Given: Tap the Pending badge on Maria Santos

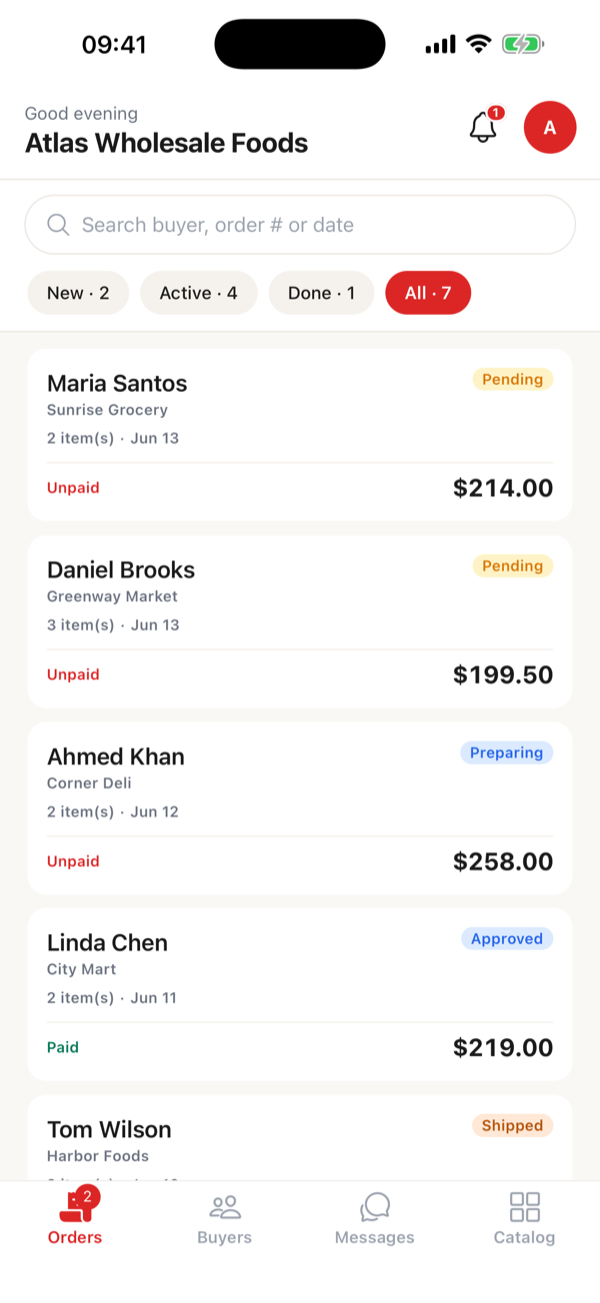Looking at the screenshot, I should coord(512,379).
